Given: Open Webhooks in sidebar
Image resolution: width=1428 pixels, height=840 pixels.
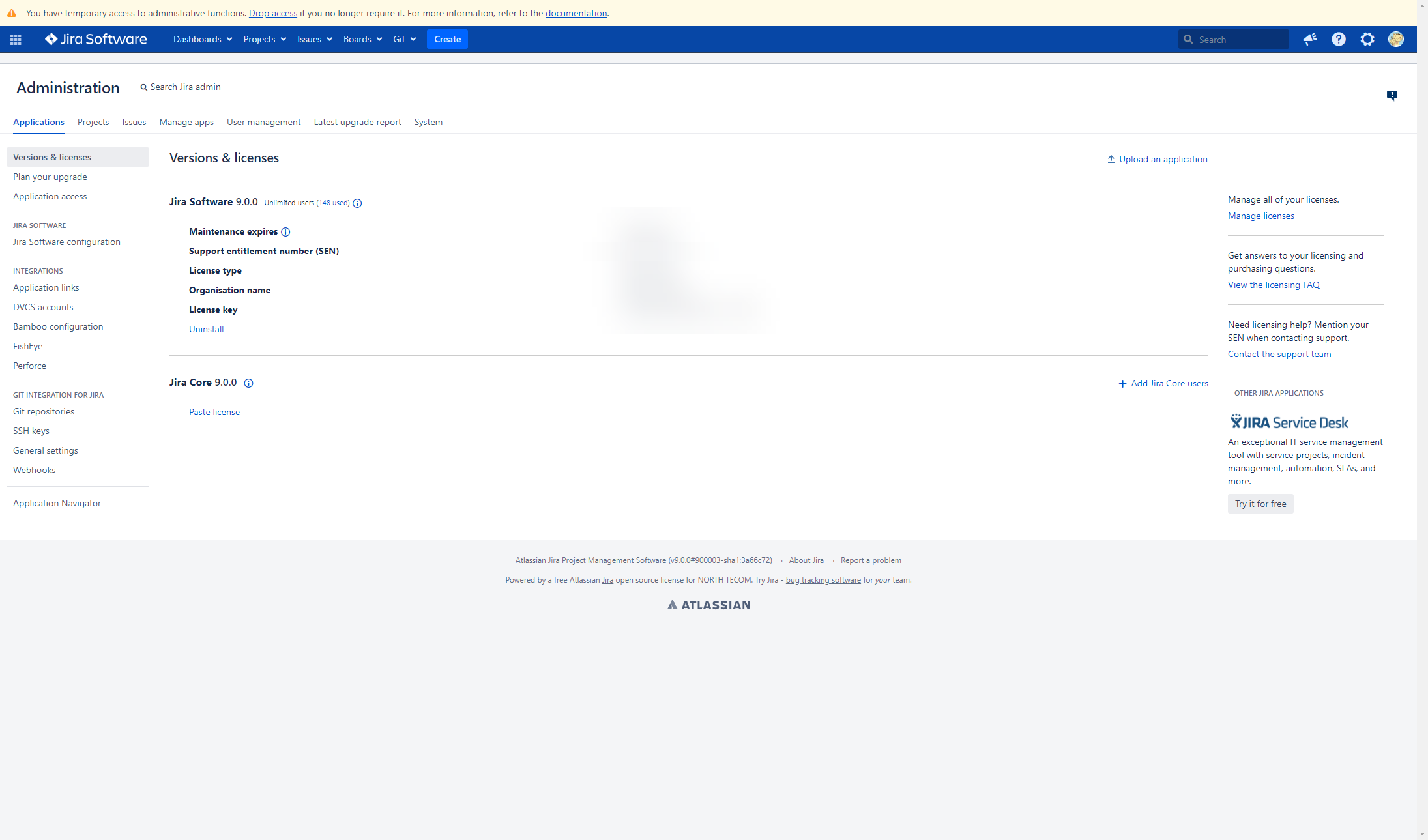Looking at the screenshot, I should pos(34,470).
